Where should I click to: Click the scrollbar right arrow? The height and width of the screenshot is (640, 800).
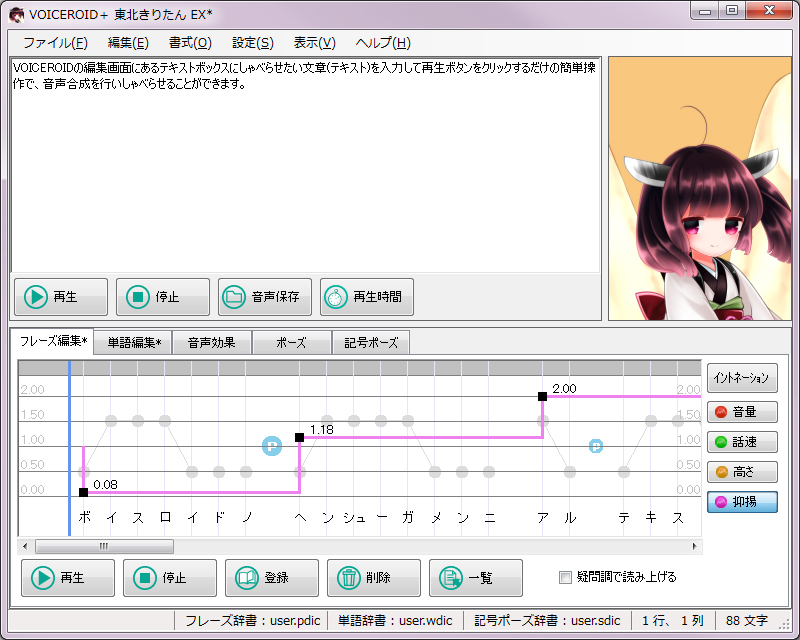694,547
